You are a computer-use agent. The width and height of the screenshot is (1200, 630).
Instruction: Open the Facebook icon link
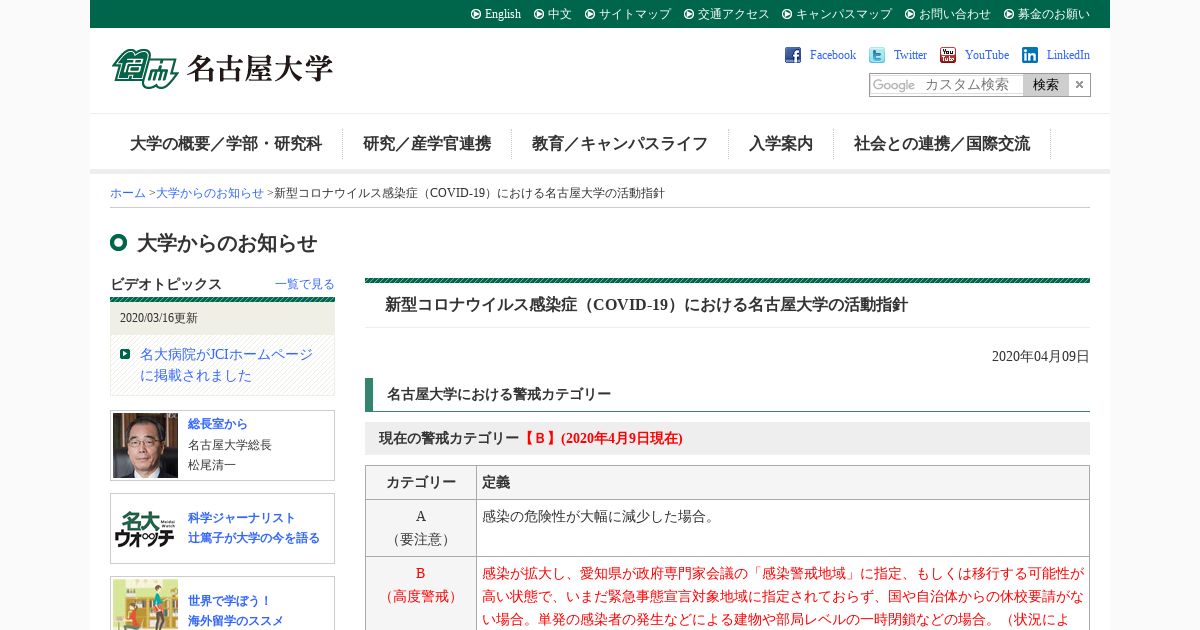[793, 55]
